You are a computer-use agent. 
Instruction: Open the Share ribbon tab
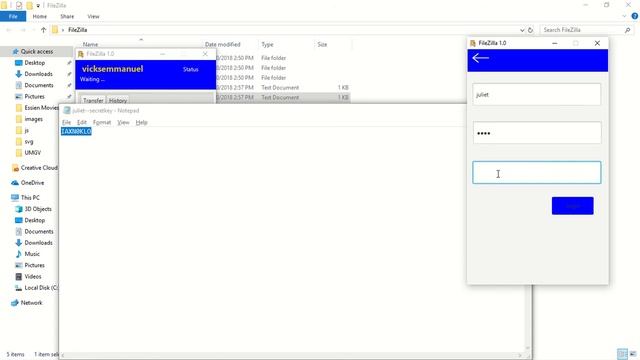pyautogui.click(x=67, y=16)
